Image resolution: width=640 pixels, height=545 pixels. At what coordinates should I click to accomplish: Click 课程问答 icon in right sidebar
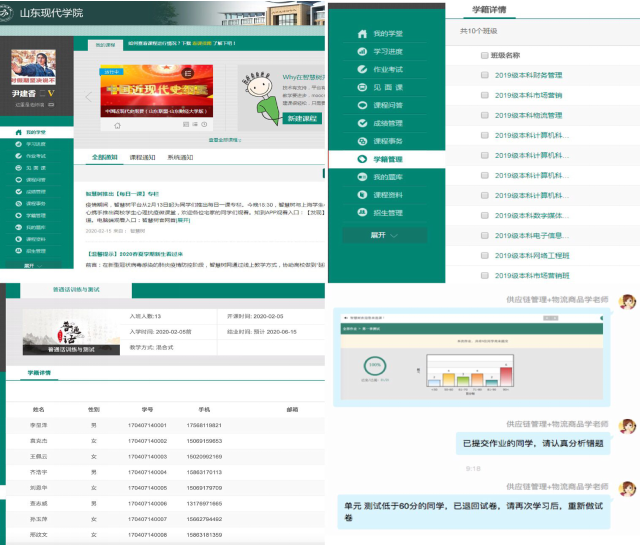coord(362,105)
